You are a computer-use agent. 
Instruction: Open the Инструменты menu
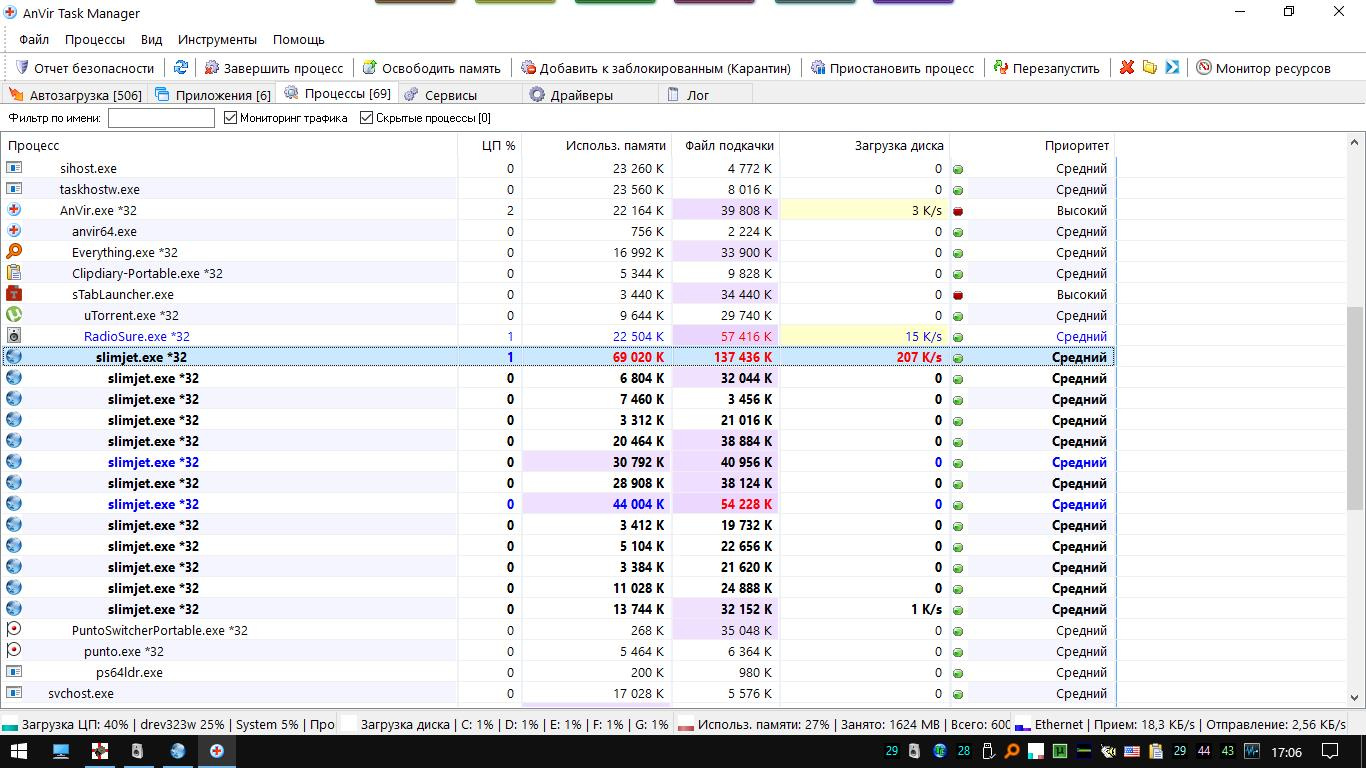tap(217, 40)
